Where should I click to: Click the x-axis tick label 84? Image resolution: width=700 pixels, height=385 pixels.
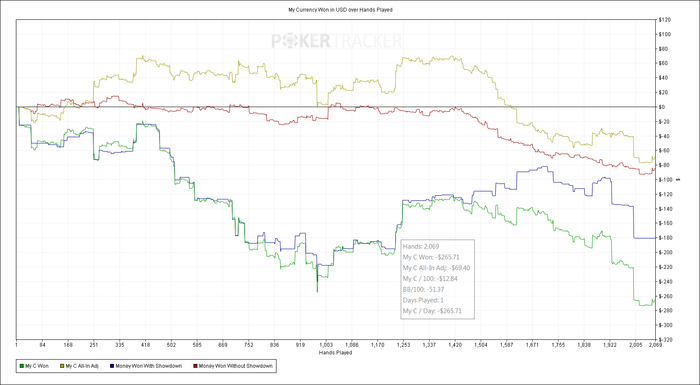click(42, 345)
